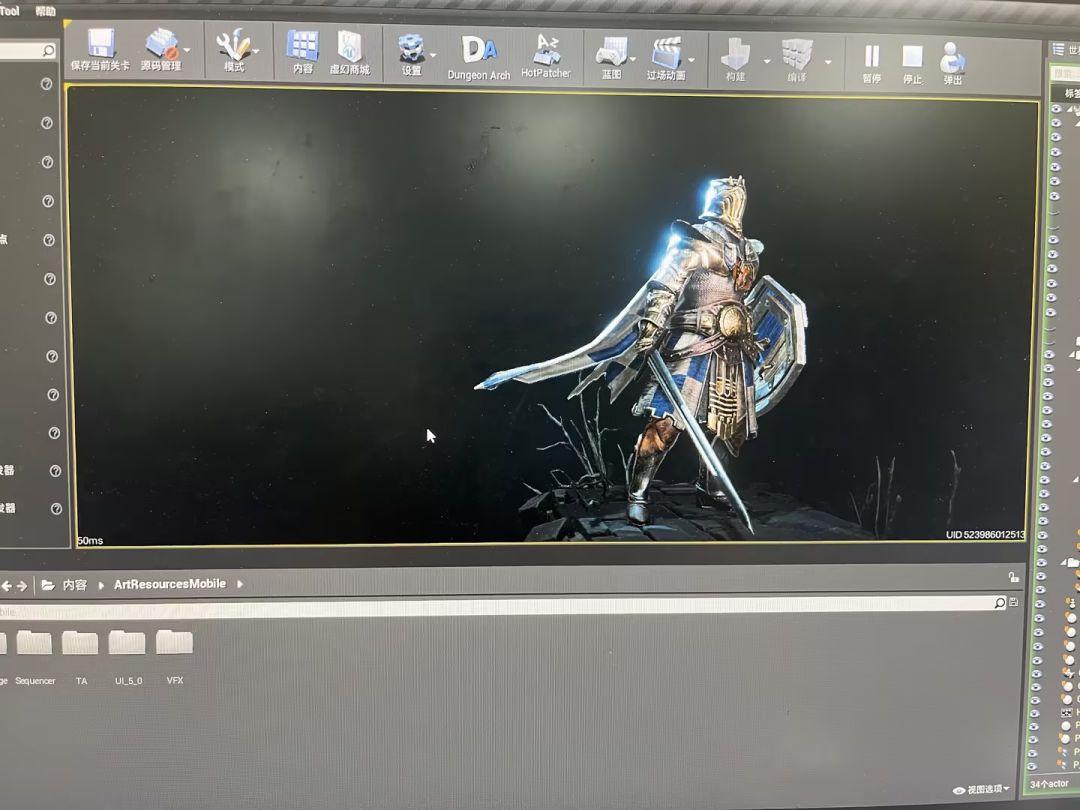Click the Save Current Level (保存当前关卡) icon
1080x810 pixels.
[x=101, y=50]
